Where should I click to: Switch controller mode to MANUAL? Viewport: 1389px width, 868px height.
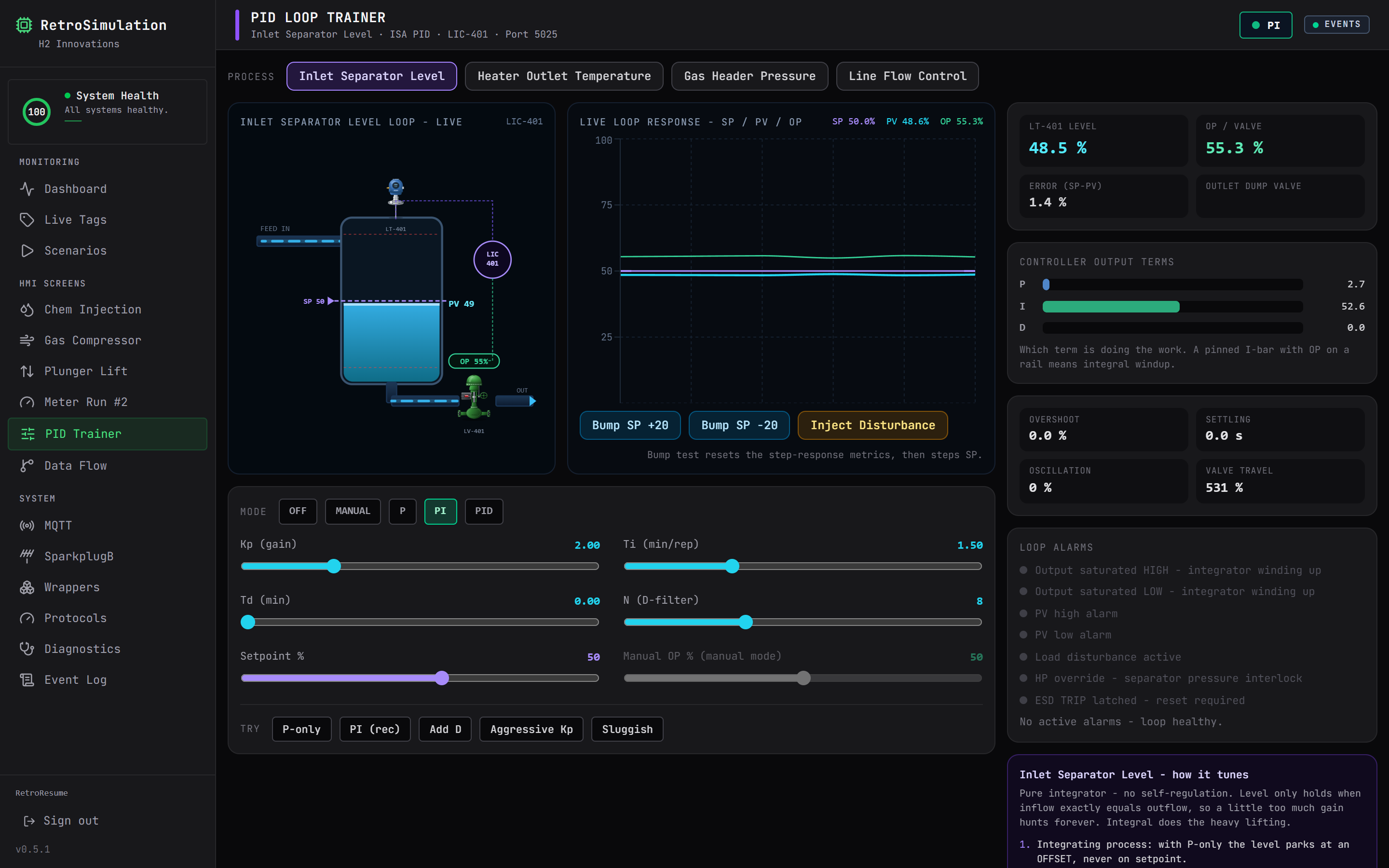tap(353, 511)
